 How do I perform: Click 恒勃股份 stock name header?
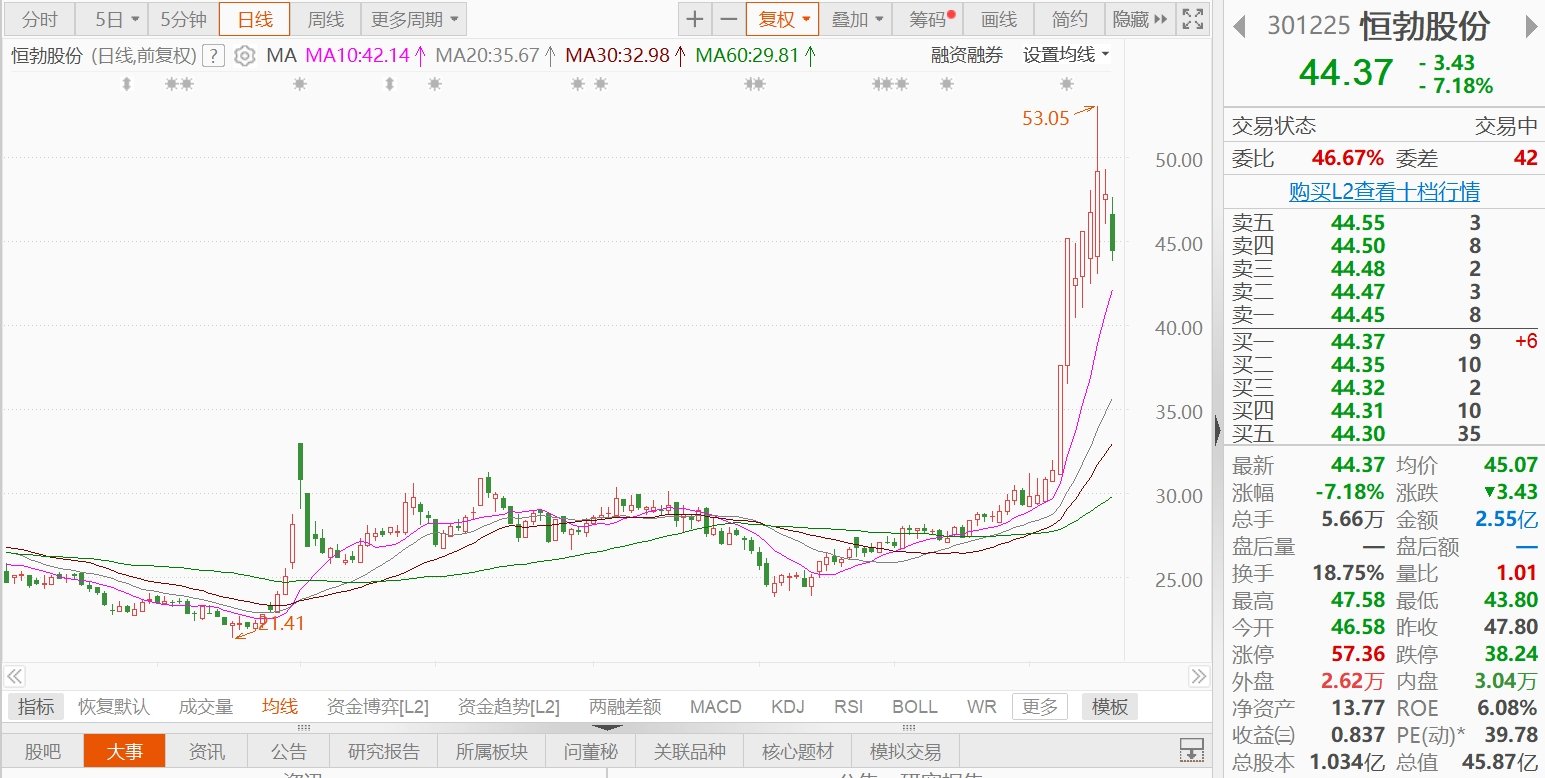[1425, 25]
